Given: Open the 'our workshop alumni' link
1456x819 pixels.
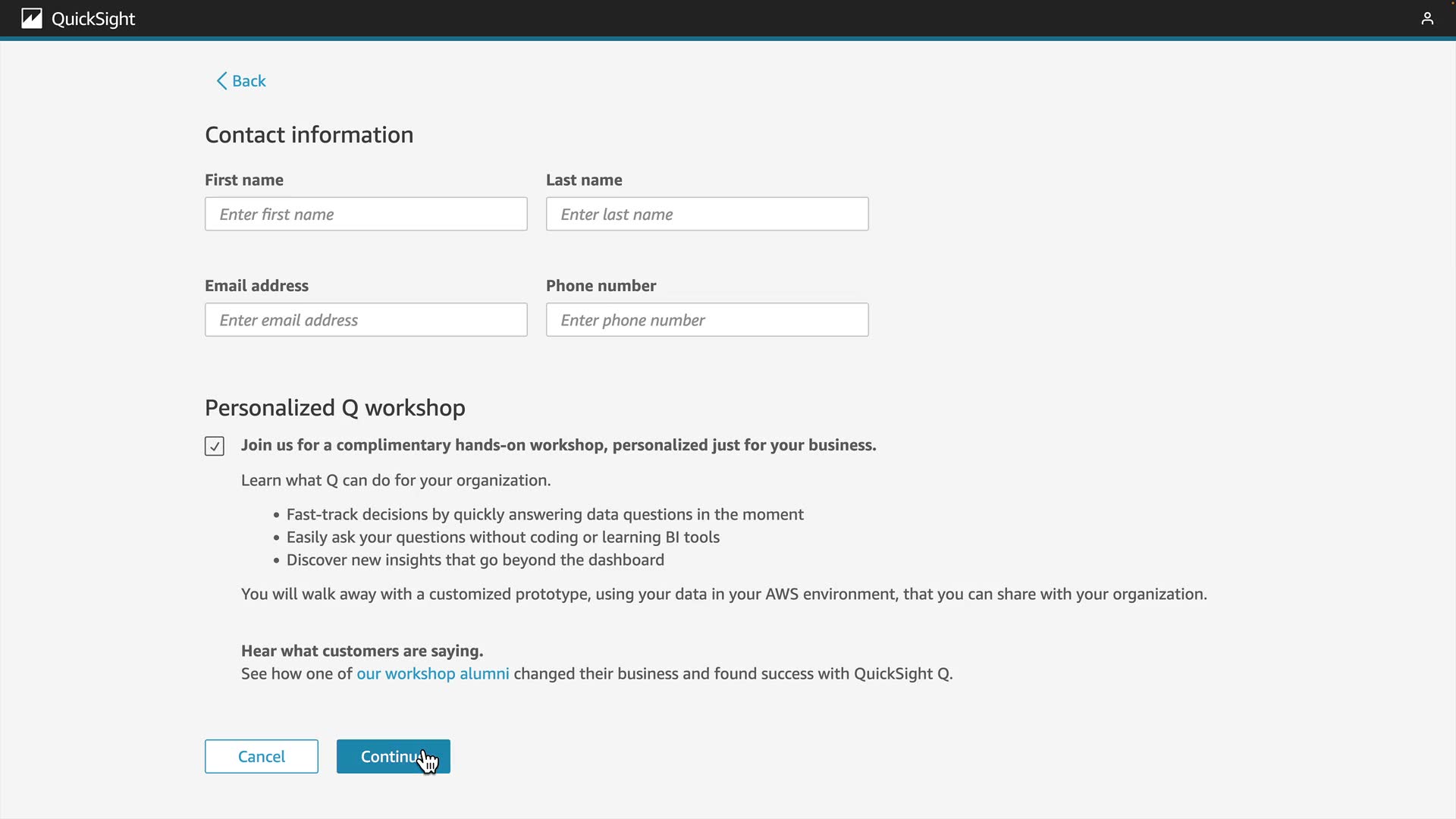Looking at the screenshot, I should (432, 673).
